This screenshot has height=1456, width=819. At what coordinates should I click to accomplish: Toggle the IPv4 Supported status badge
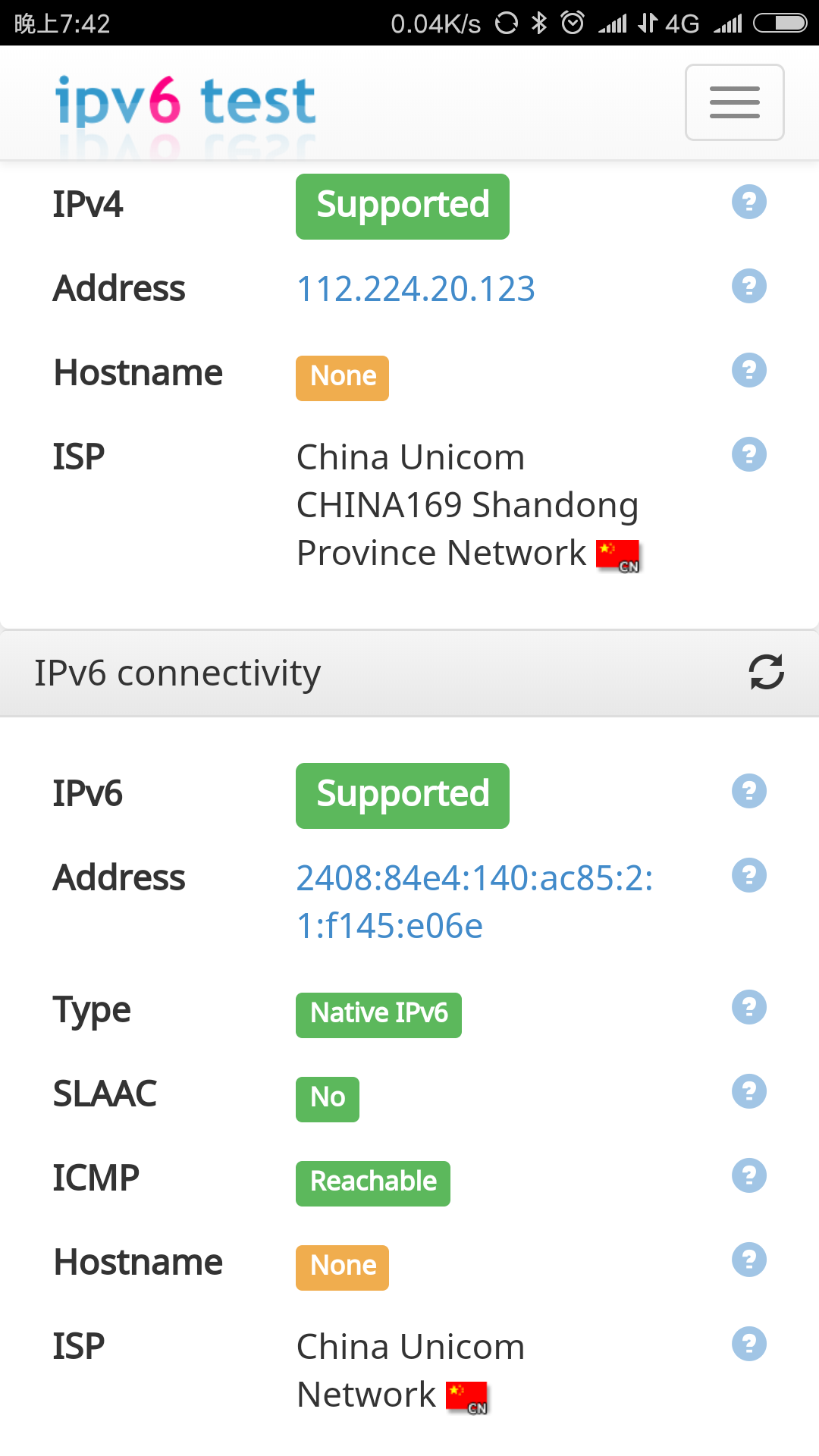tap(402, 206)
